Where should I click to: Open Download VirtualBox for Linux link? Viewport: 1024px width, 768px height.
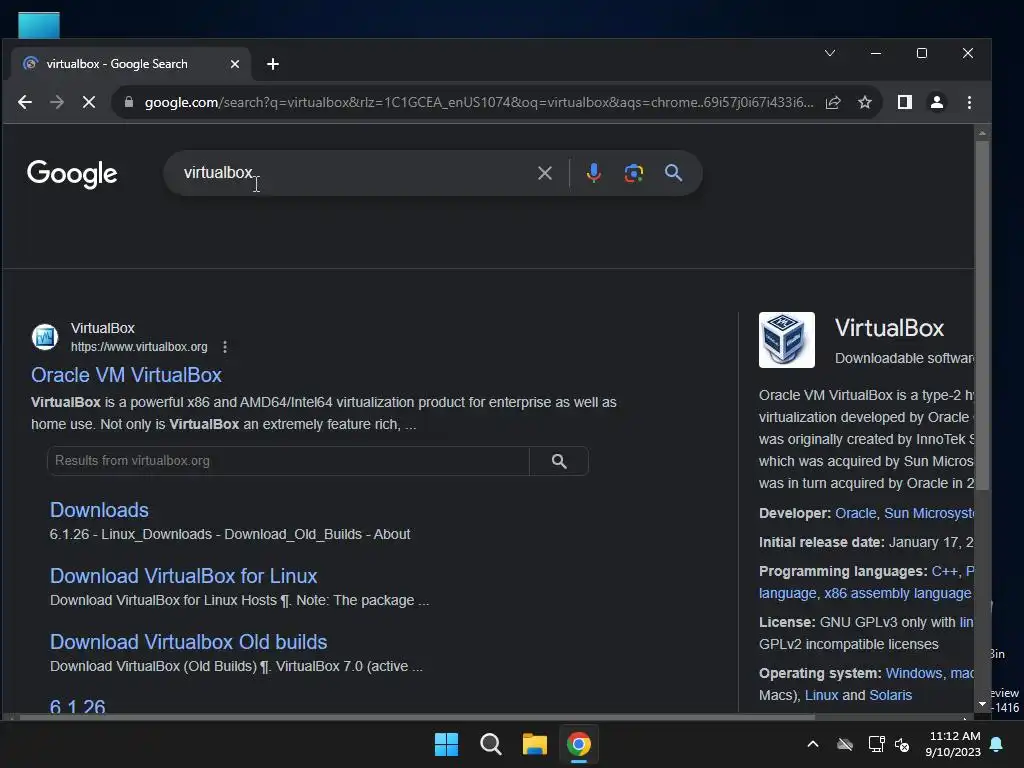coord(184,576)
